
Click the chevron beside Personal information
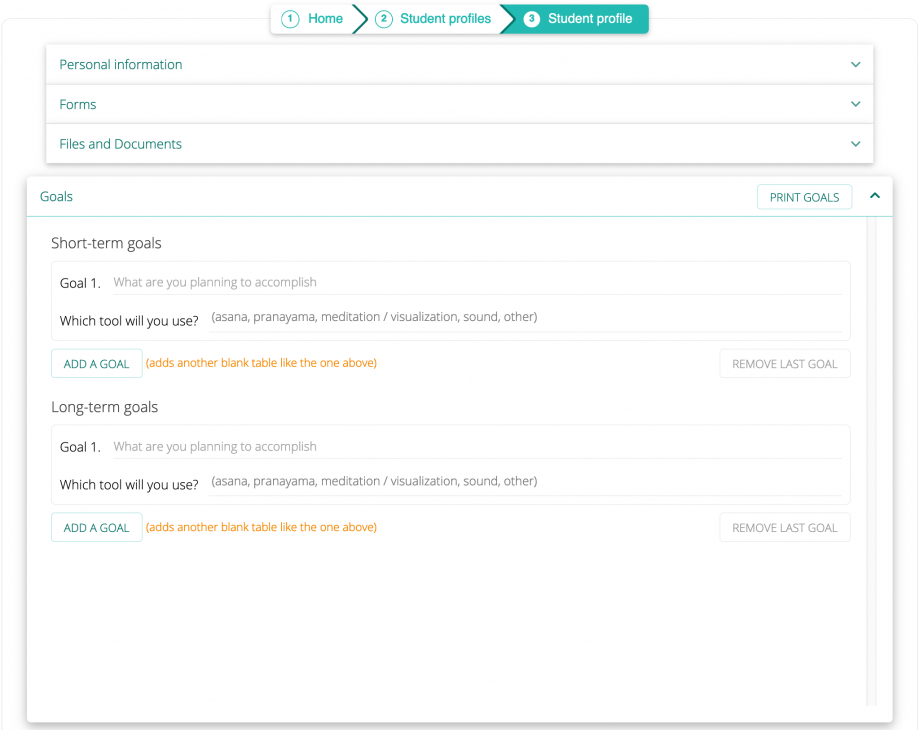coord(856,64)
